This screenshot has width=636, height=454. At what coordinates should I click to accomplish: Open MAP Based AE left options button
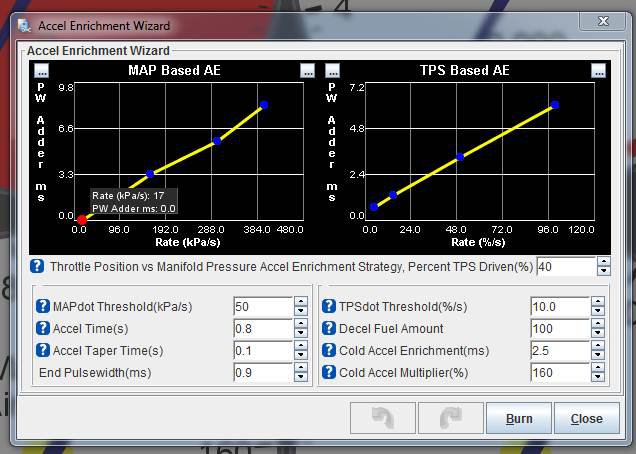click(x=41, y=71)
